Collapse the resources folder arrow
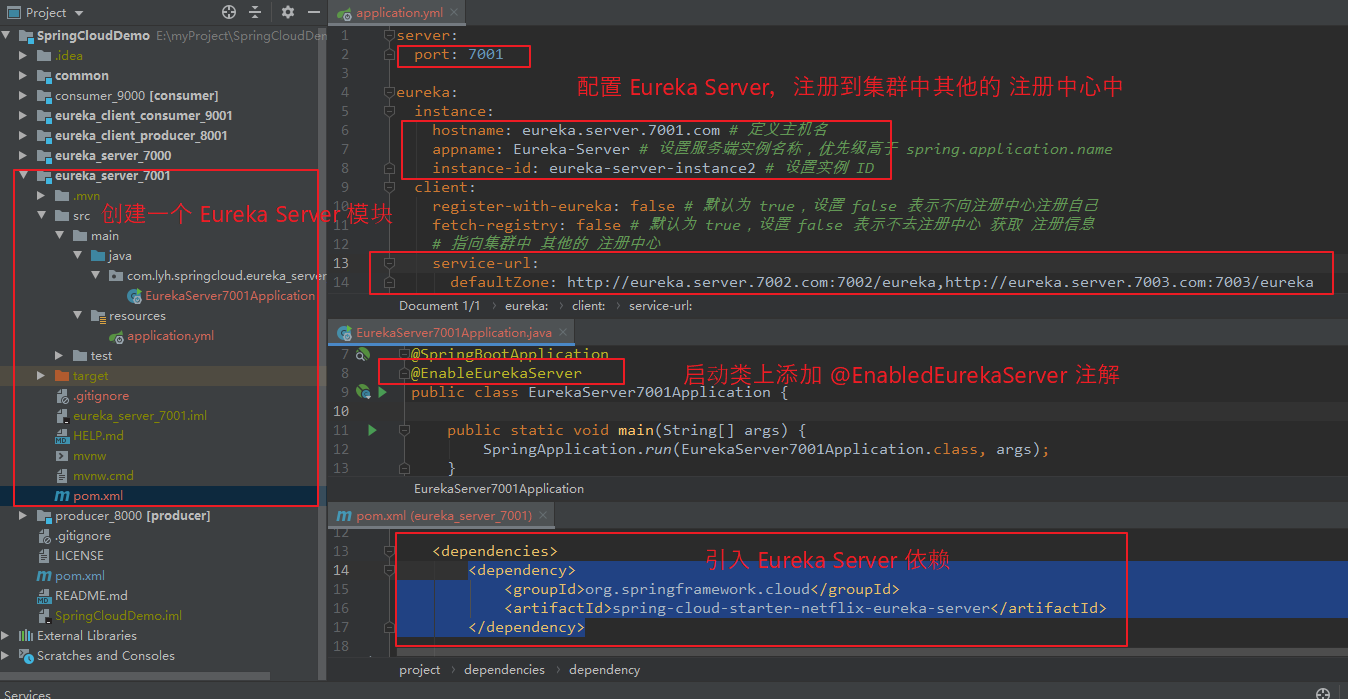This screenshot has height=699, width=1348. 78,315
